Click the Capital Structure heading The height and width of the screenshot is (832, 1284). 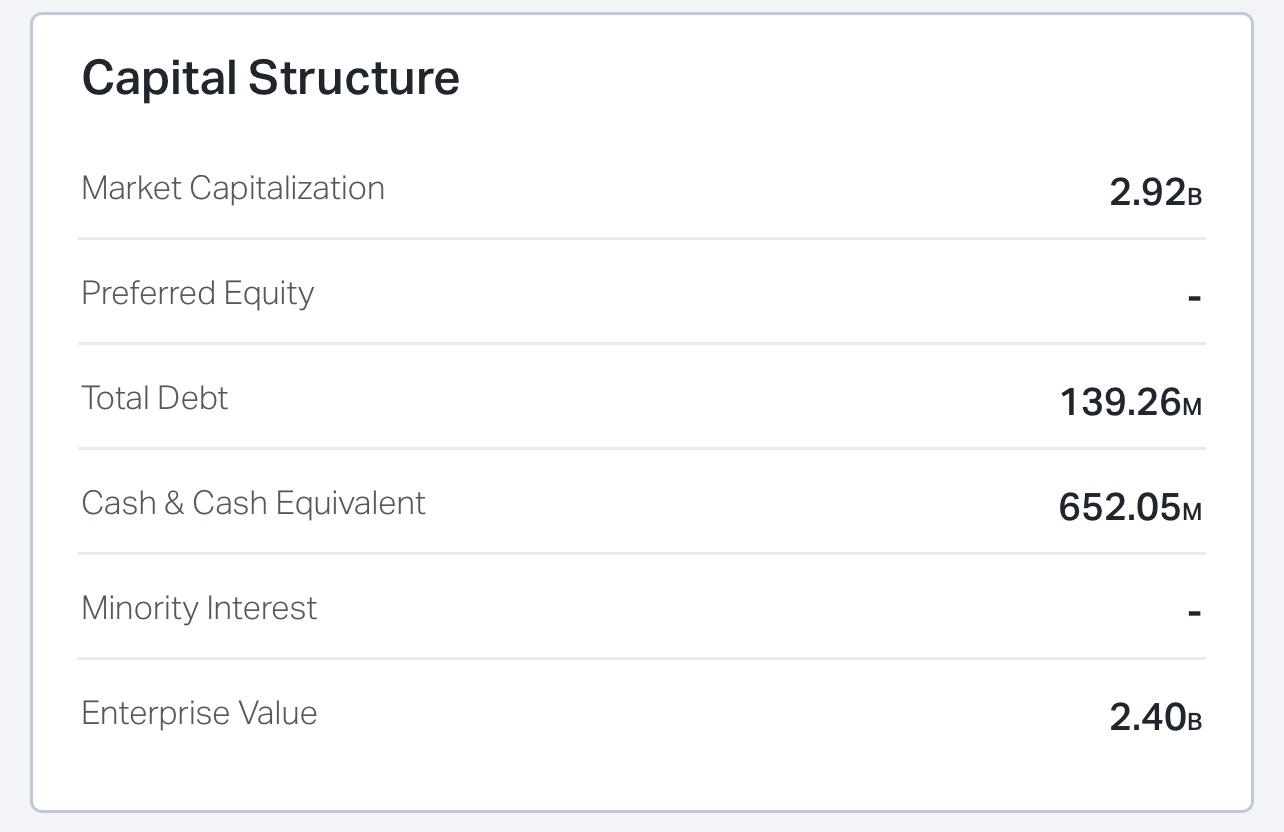click(270, 78)
